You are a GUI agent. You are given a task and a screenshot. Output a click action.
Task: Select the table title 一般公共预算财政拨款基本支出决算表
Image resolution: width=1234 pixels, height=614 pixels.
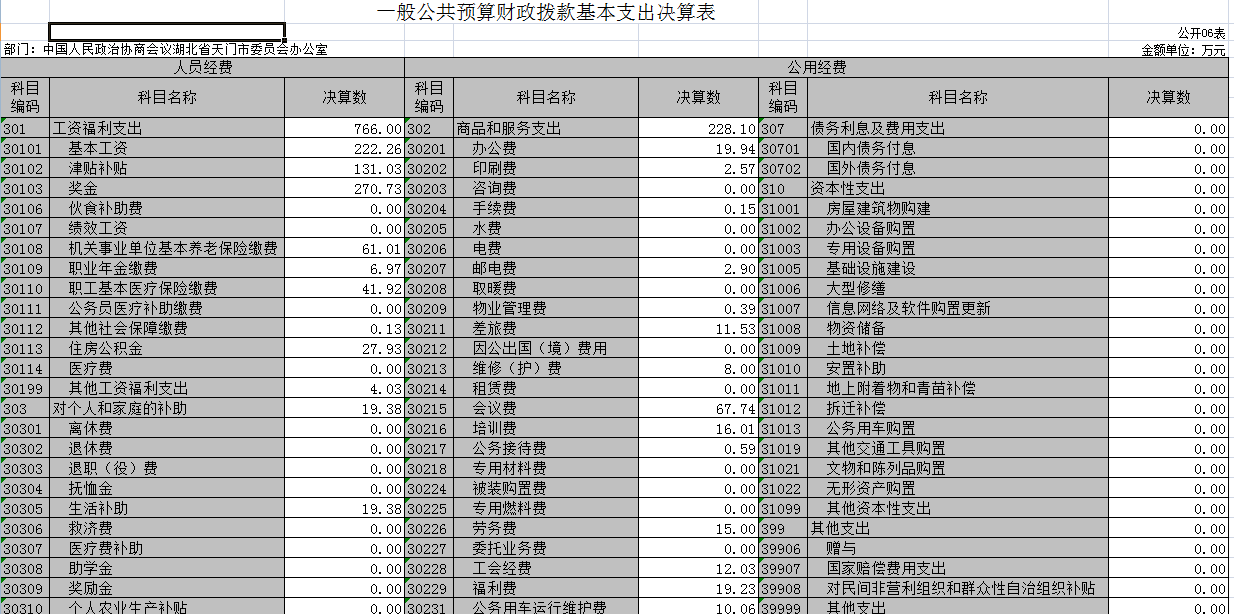point(546,13)
